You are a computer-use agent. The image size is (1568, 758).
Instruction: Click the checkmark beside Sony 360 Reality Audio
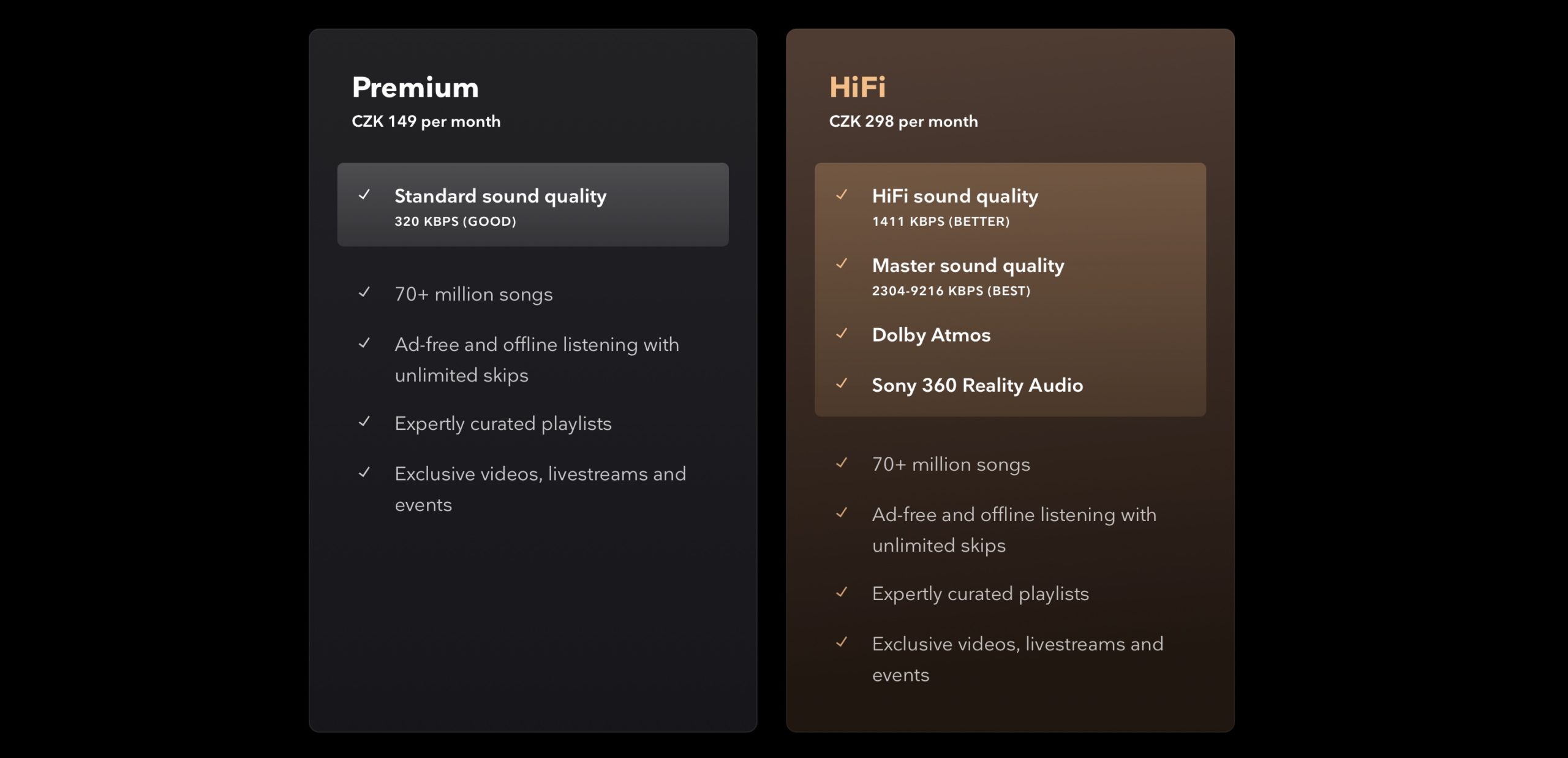point(842,384)
